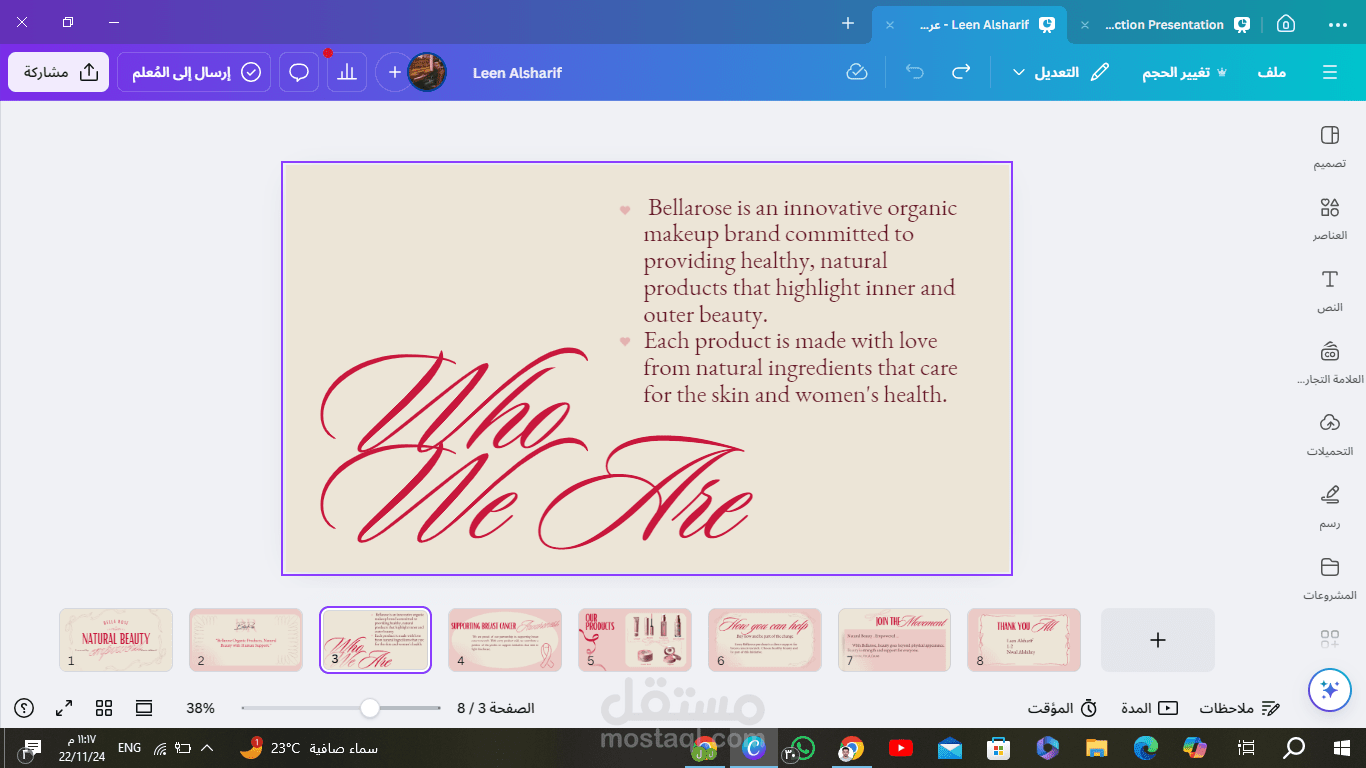The width and height of the screenshot is (1366, 768).
Task: Select page 4 Supporting Breast Cancer thumbnail
Action: 505,640
